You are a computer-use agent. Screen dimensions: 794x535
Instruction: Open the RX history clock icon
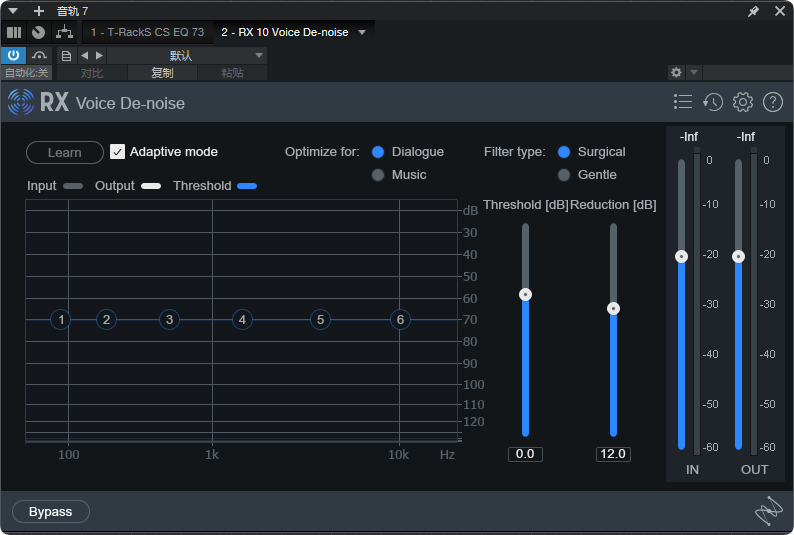[713, 102]
